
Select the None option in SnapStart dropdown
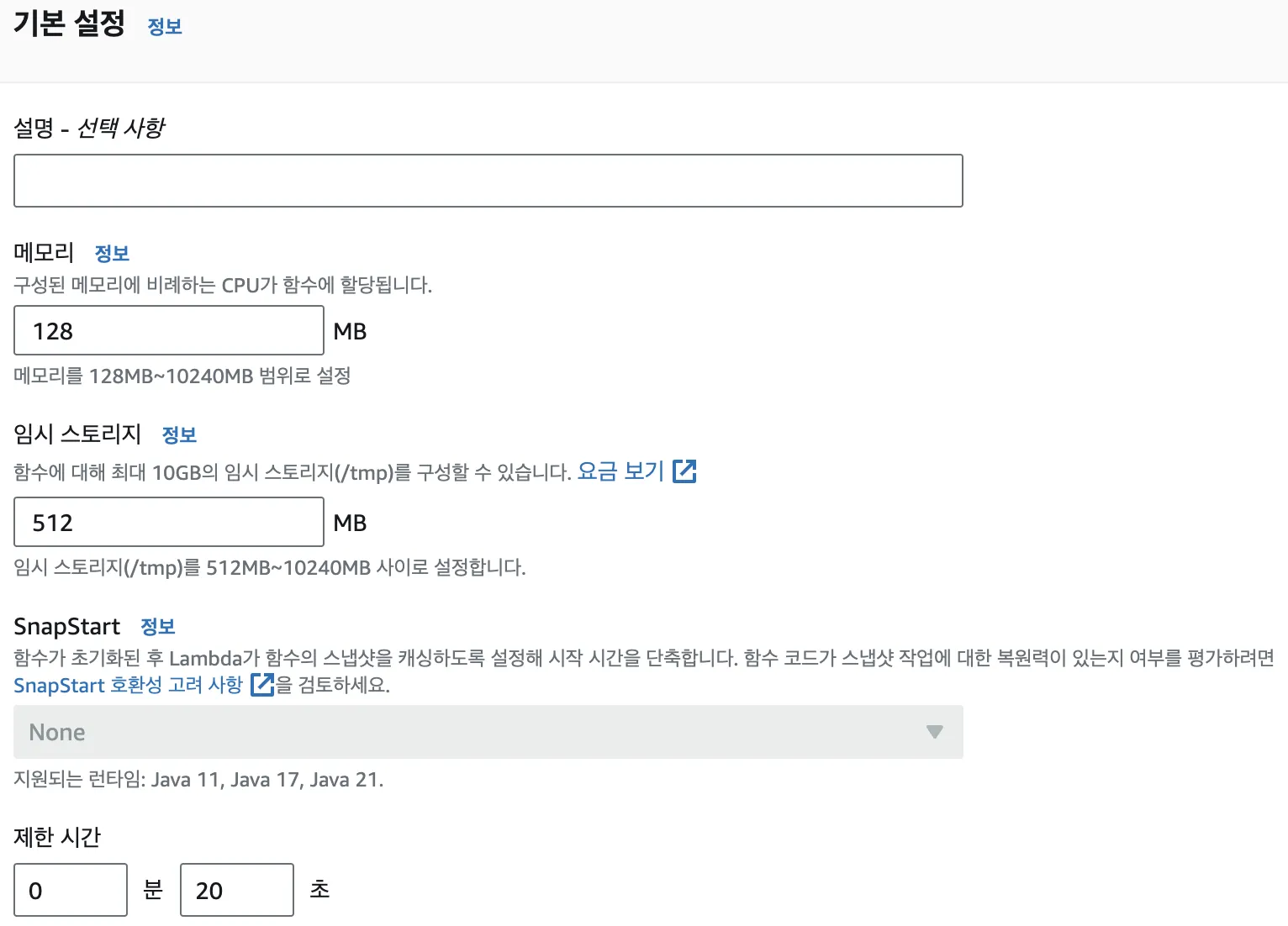(55, 732)
